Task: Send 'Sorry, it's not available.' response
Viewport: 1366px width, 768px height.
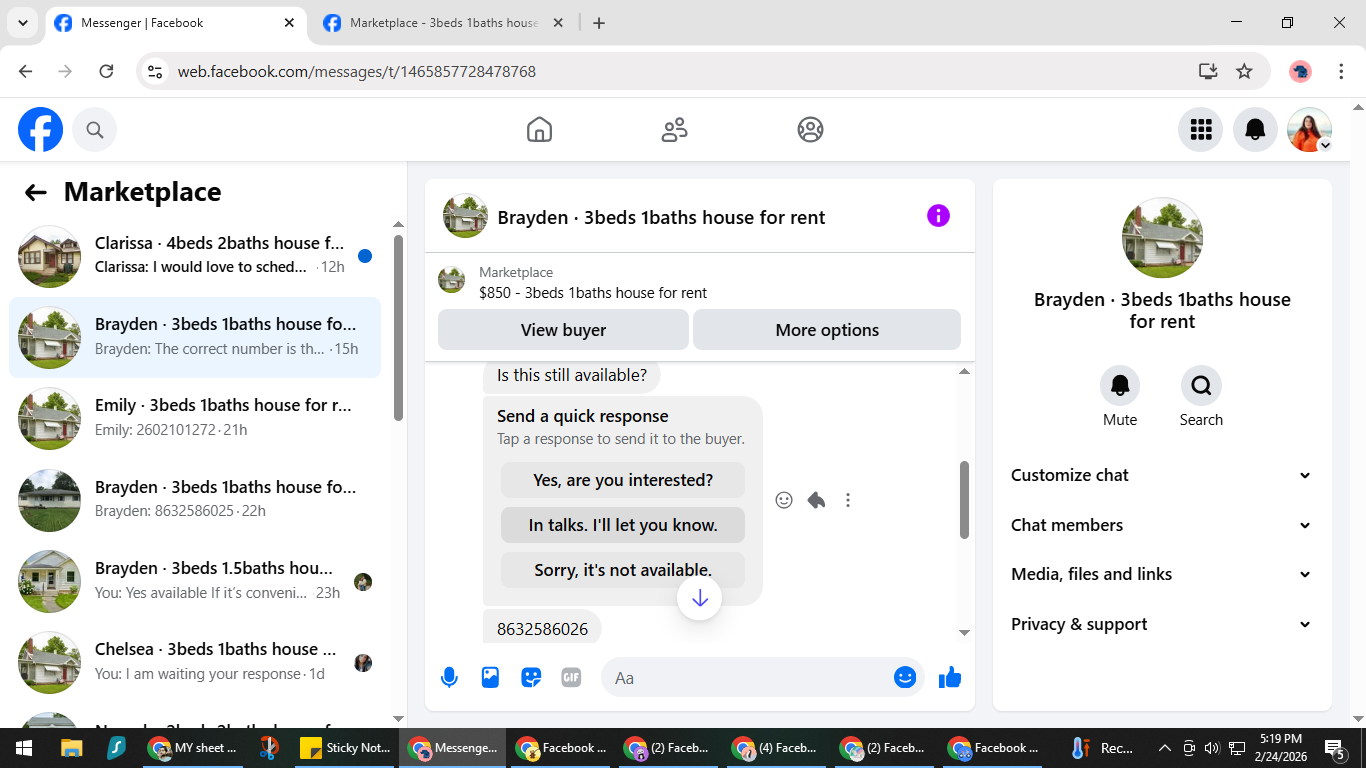Action: (623, 570)
